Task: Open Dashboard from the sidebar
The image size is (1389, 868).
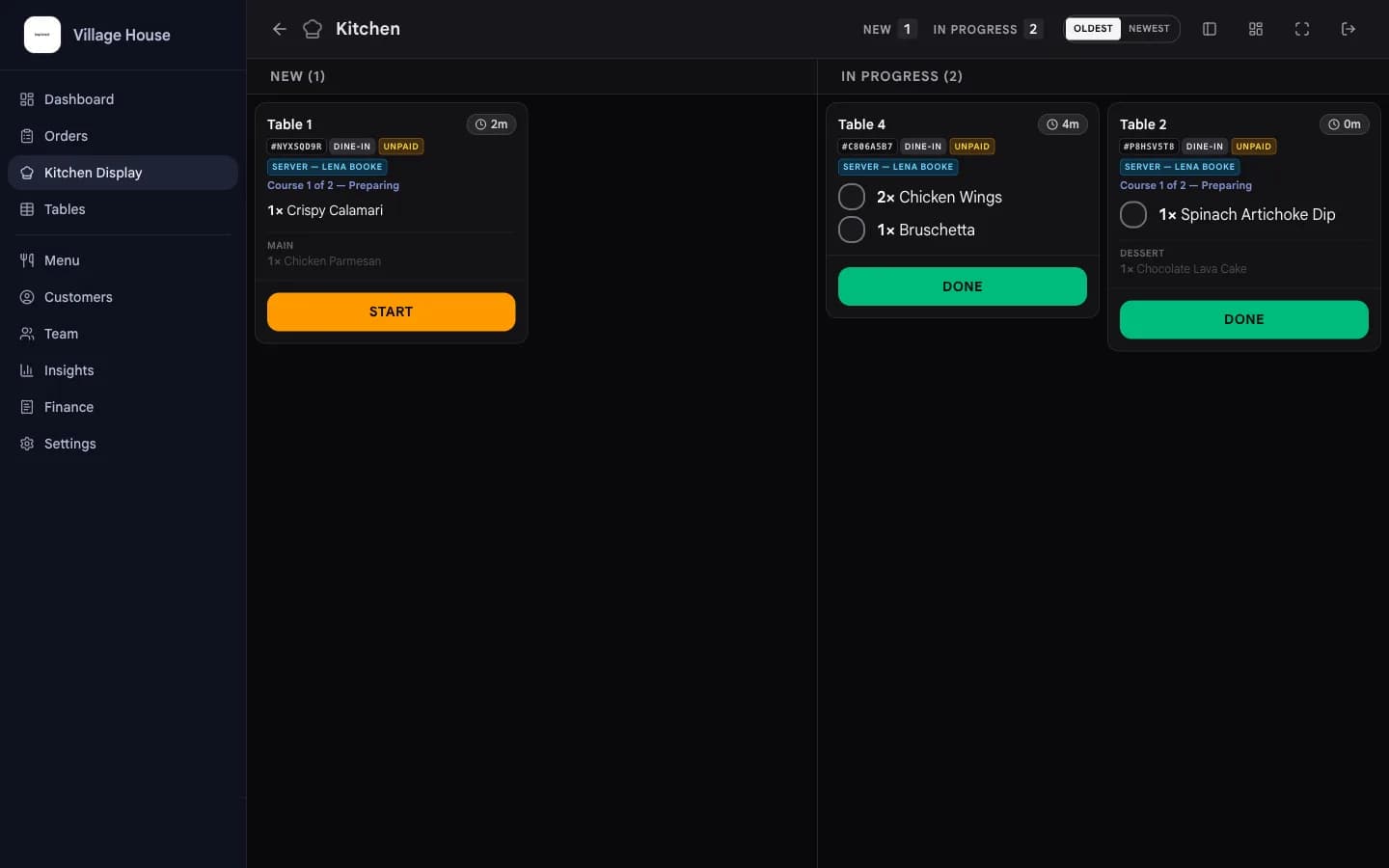Action: point(123,99)
